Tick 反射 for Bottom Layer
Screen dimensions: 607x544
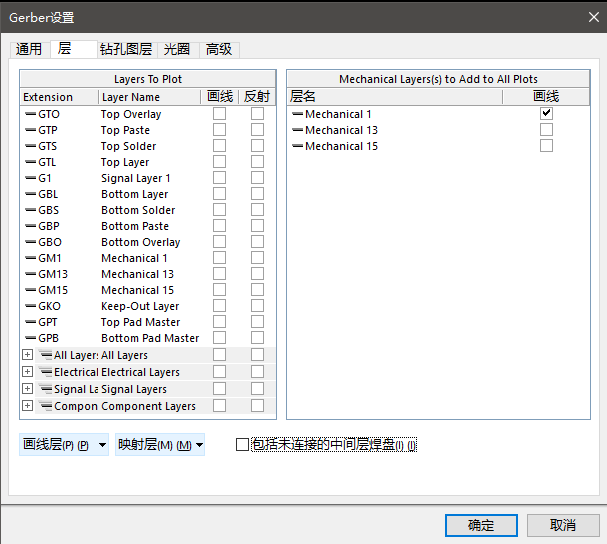click(257, 194)
